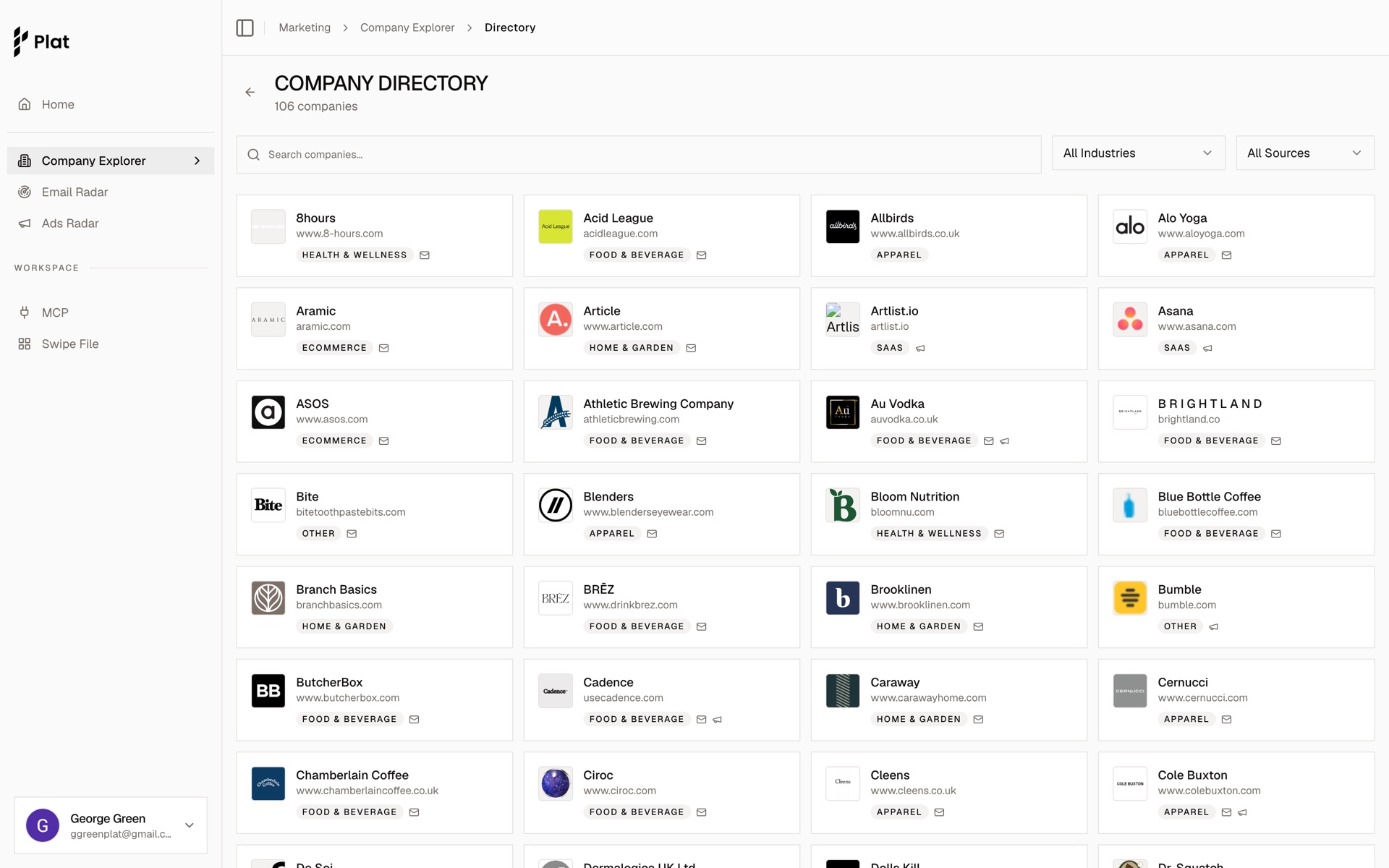This screenshot has width=1389, height=868.
Task: Click the www.drinkbrez.com URL text
Action: pyautogui.click(x=630, y=605)
